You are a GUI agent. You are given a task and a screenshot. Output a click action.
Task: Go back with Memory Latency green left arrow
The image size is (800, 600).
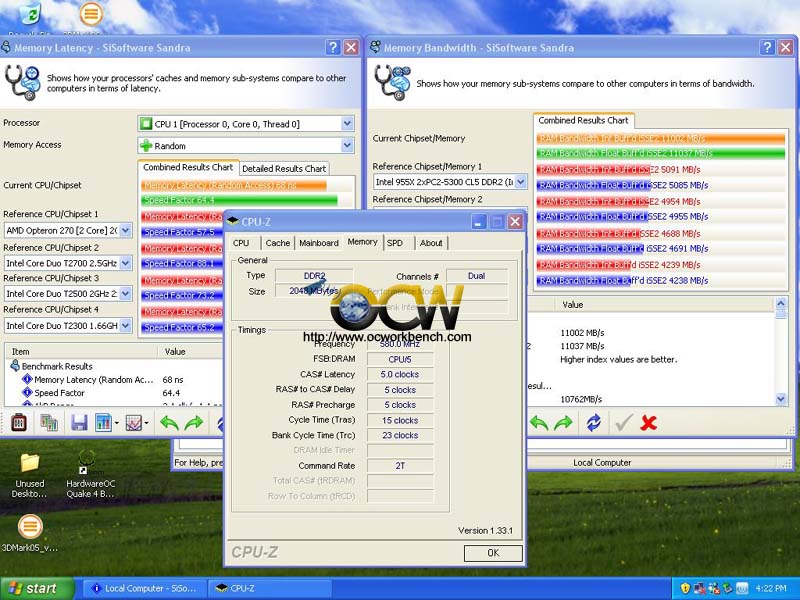click(x=169, y=422)
